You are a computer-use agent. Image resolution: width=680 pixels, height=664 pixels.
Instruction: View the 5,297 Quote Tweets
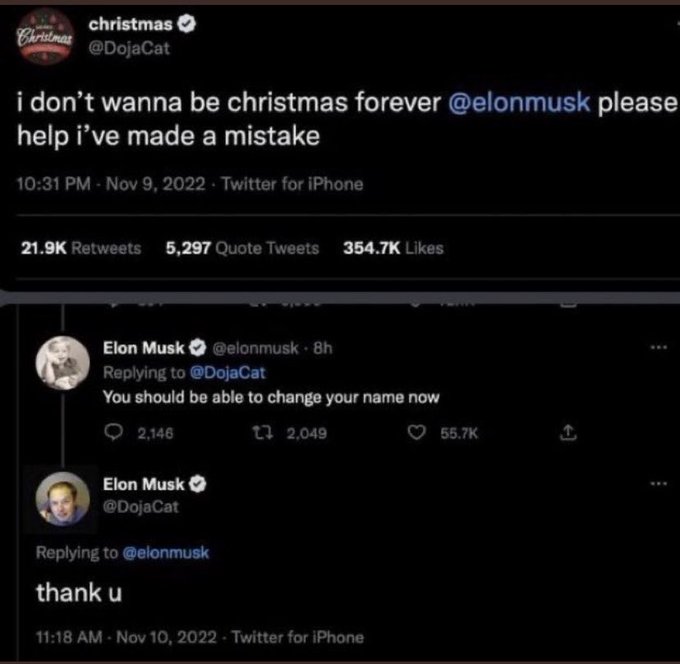(x=242, y=248)
